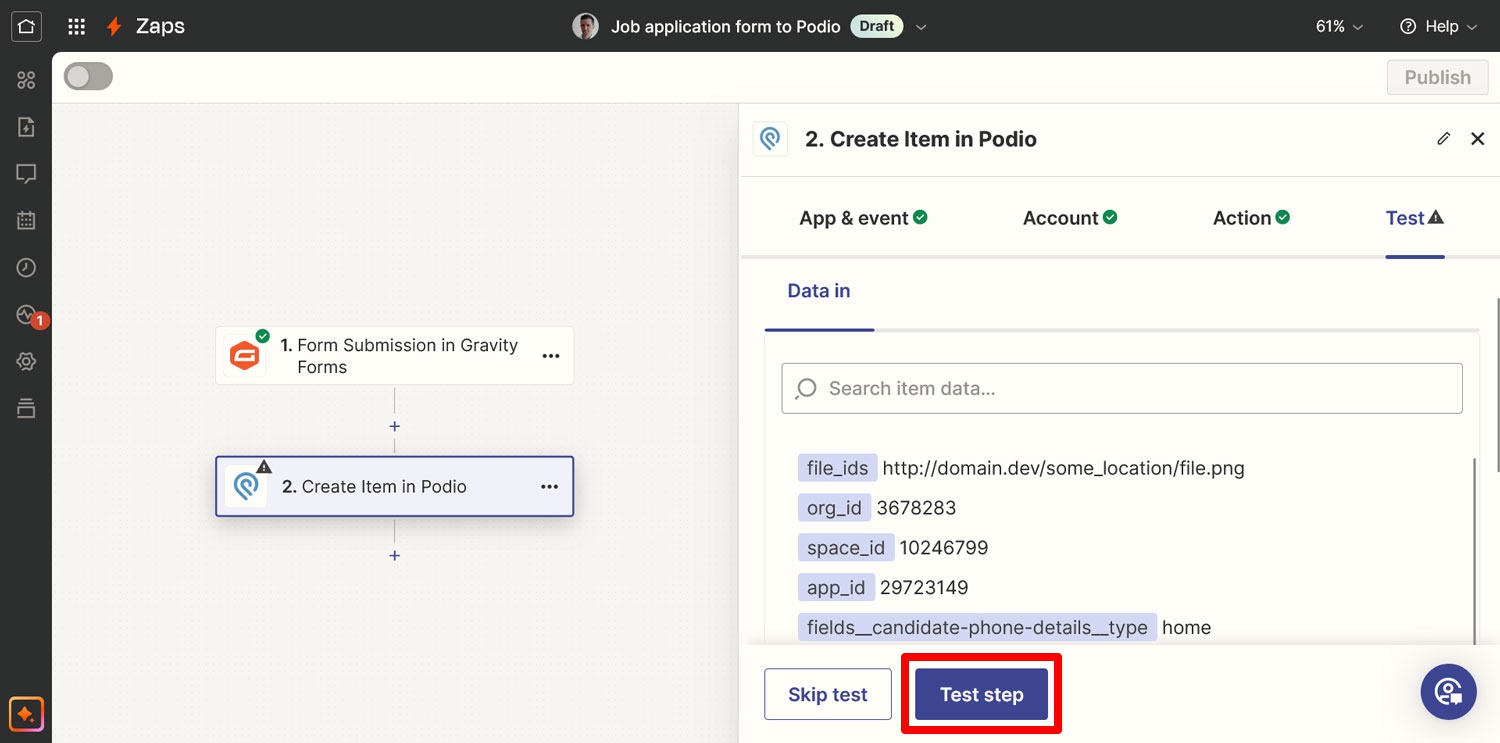Click the Podio icon in panel header

770,139
